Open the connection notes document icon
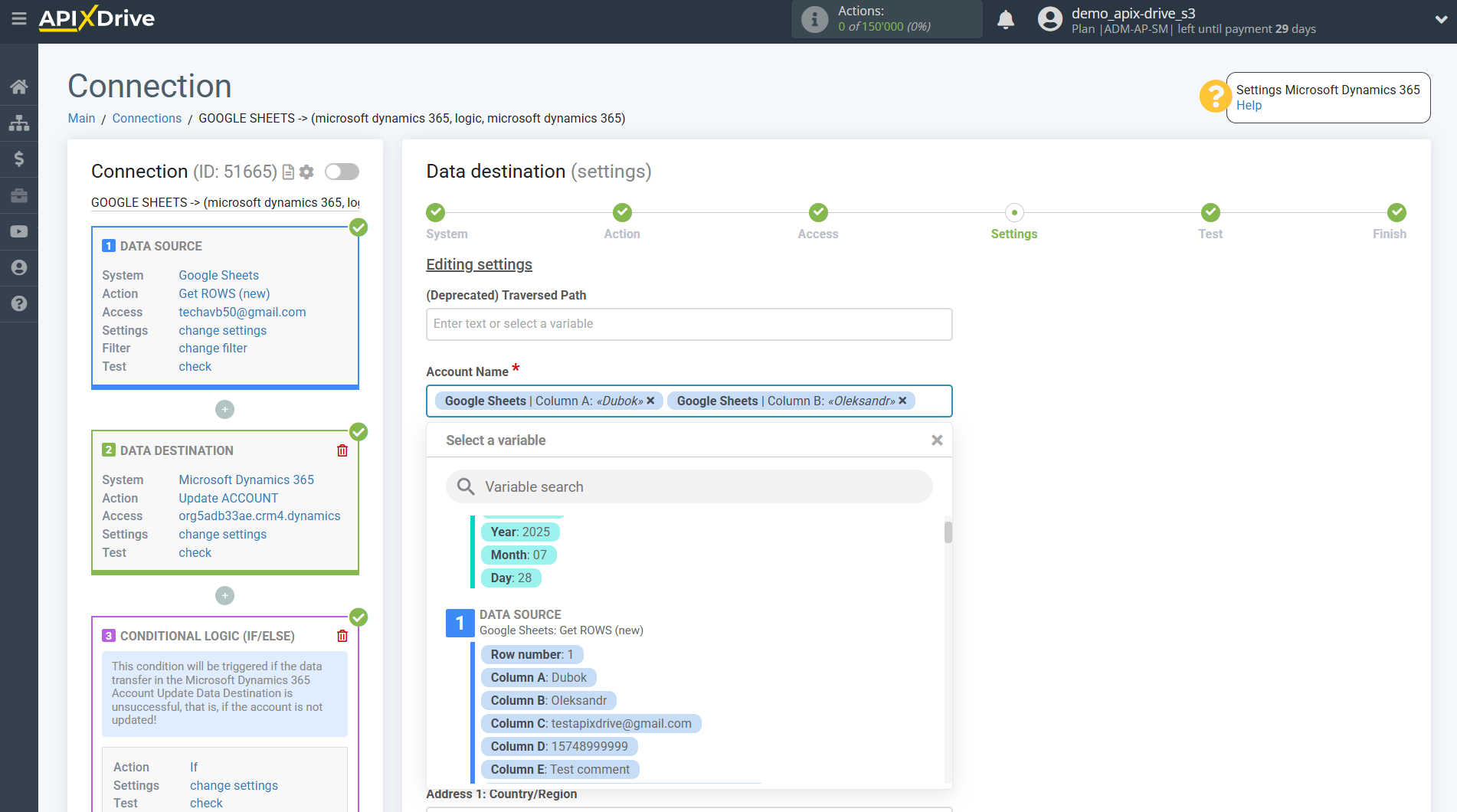The image size is (1457, 812). [x=288, y=172]
